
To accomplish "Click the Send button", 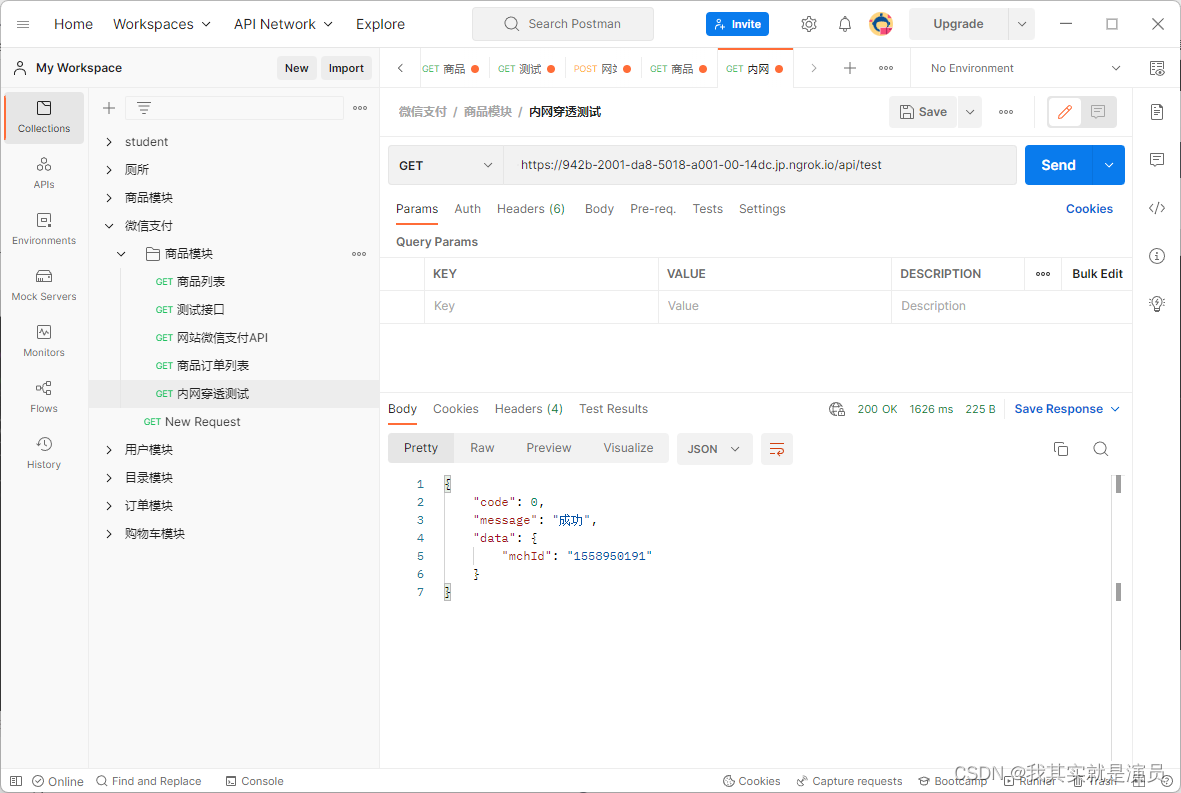I will [x=1058, y=165].
